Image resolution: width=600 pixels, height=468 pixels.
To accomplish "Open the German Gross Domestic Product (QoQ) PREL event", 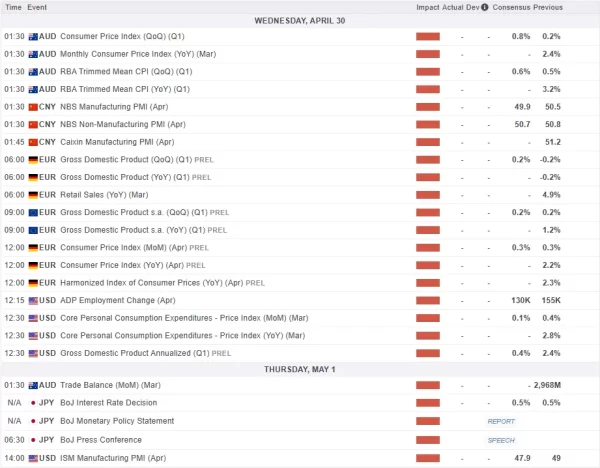I will tap(137, 160).
